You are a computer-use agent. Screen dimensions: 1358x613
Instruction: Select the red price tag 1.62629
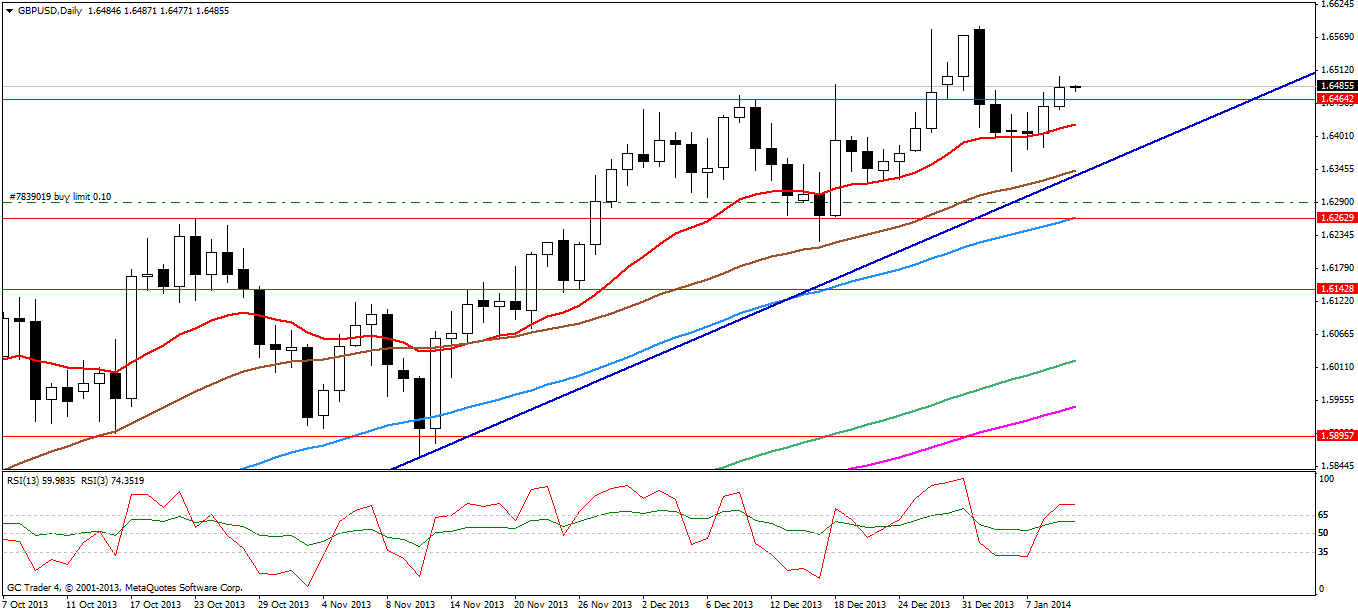1336,217
